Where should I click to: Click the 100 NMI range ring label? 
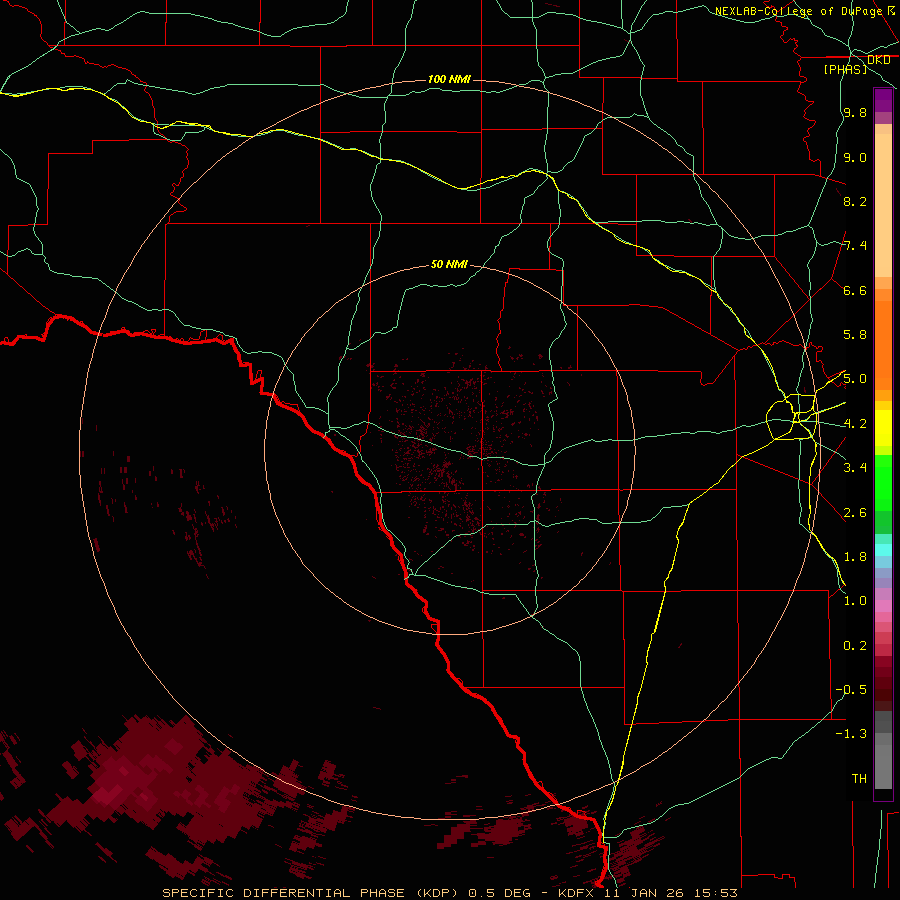click(x=449, y=79)
